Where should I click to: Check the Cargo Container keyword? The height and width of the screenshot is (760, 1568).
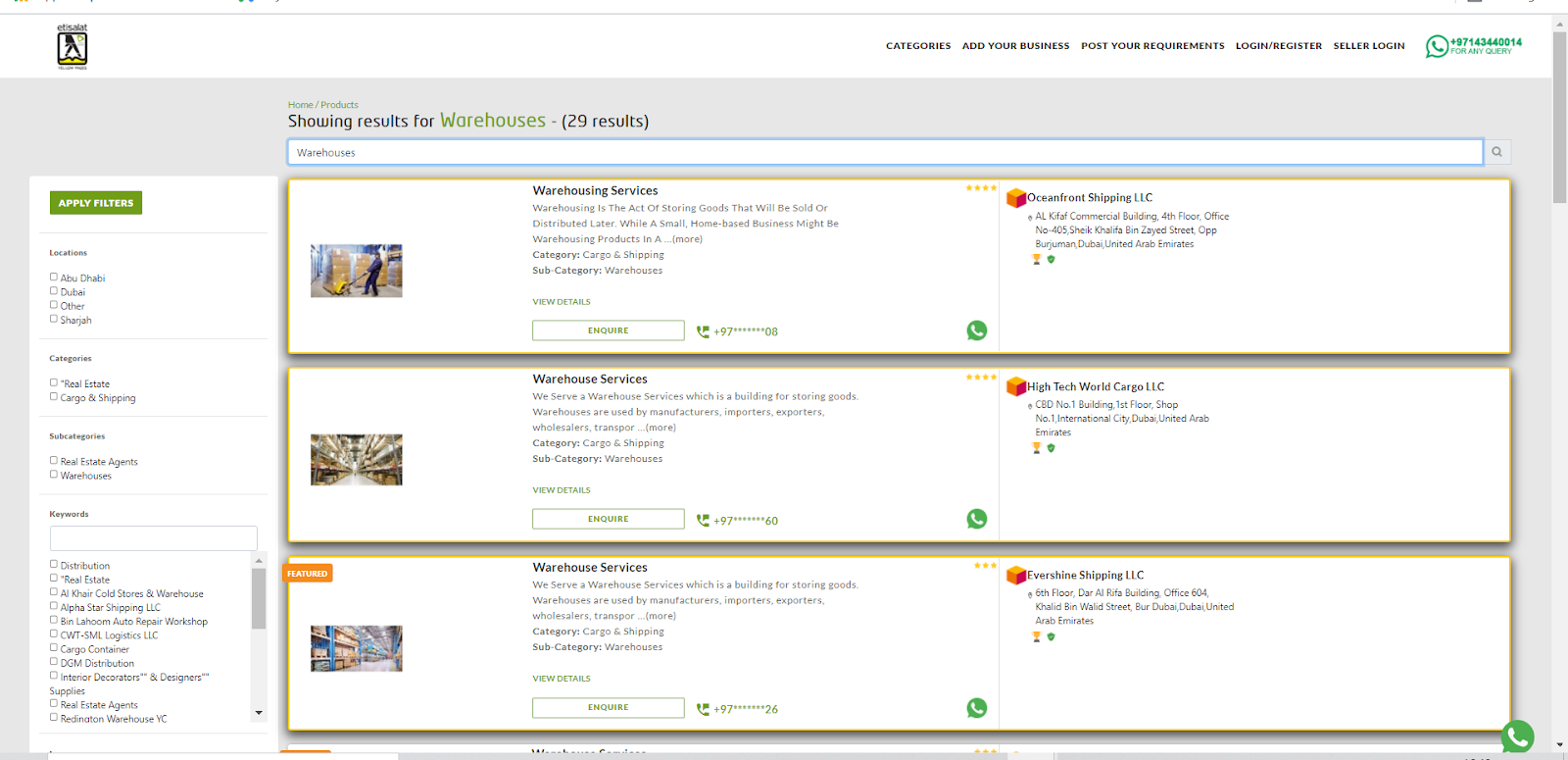pyautogui.click(x=54, y=647)
